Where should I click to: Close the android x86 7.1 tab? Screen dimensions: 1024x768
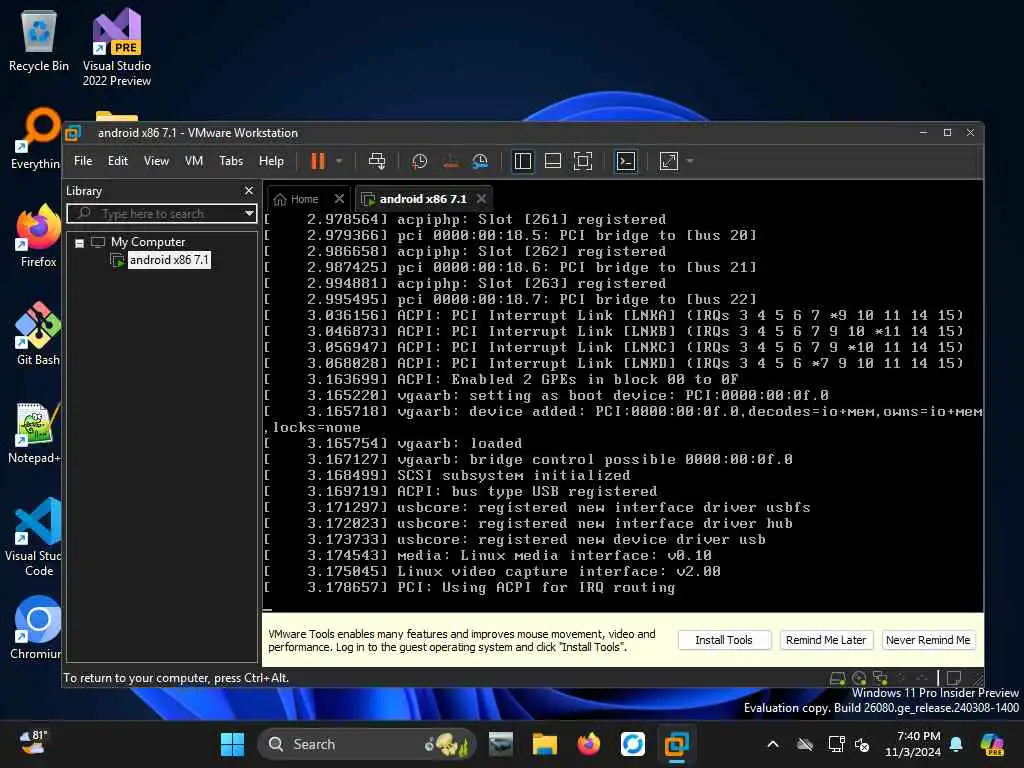click(x=481, y=199)
